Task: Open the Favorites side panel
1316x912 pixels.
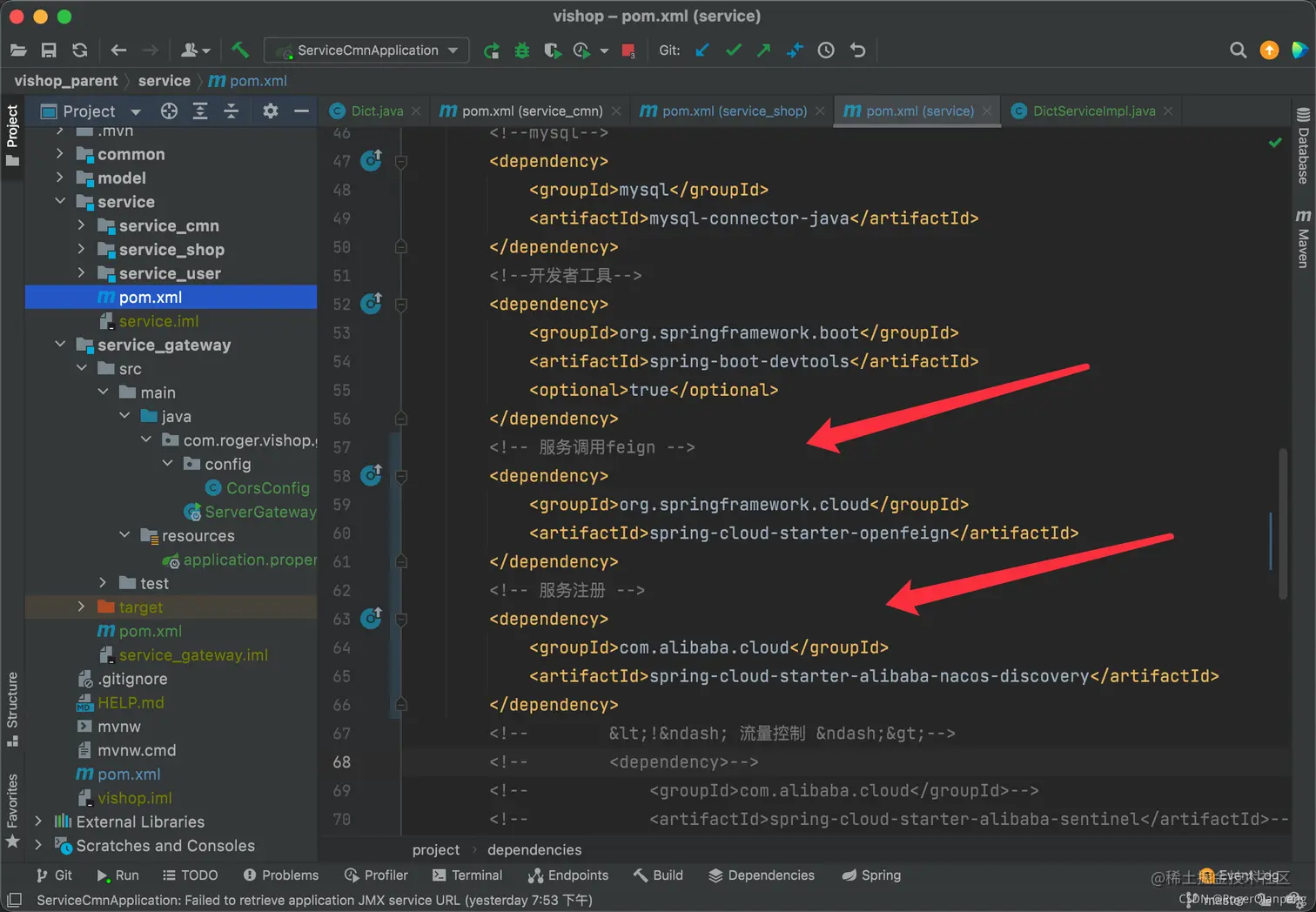Action: tap(12, 810)
